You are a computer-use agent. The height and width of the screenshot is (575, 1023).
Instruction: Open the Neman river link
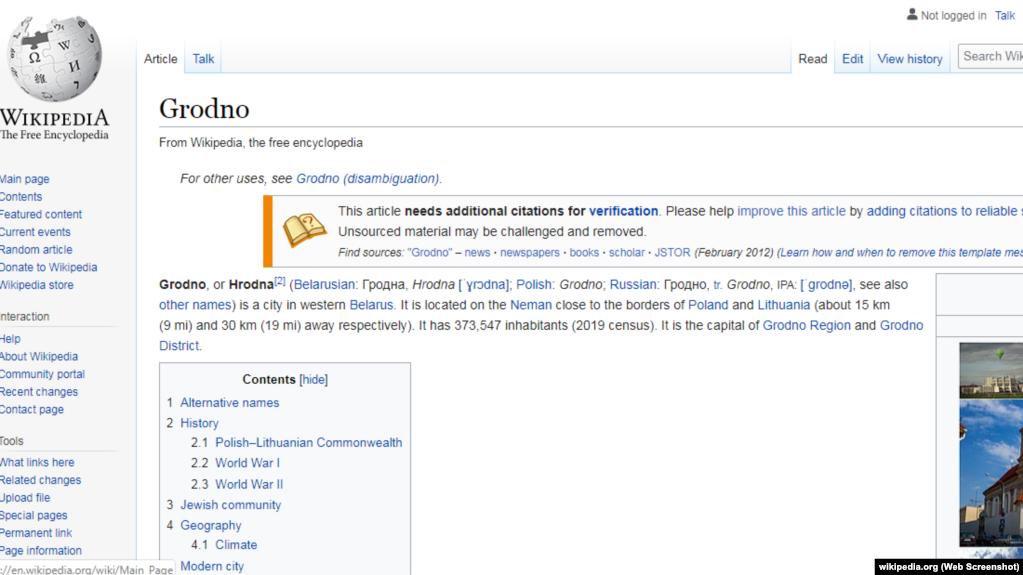click(530, 305)
